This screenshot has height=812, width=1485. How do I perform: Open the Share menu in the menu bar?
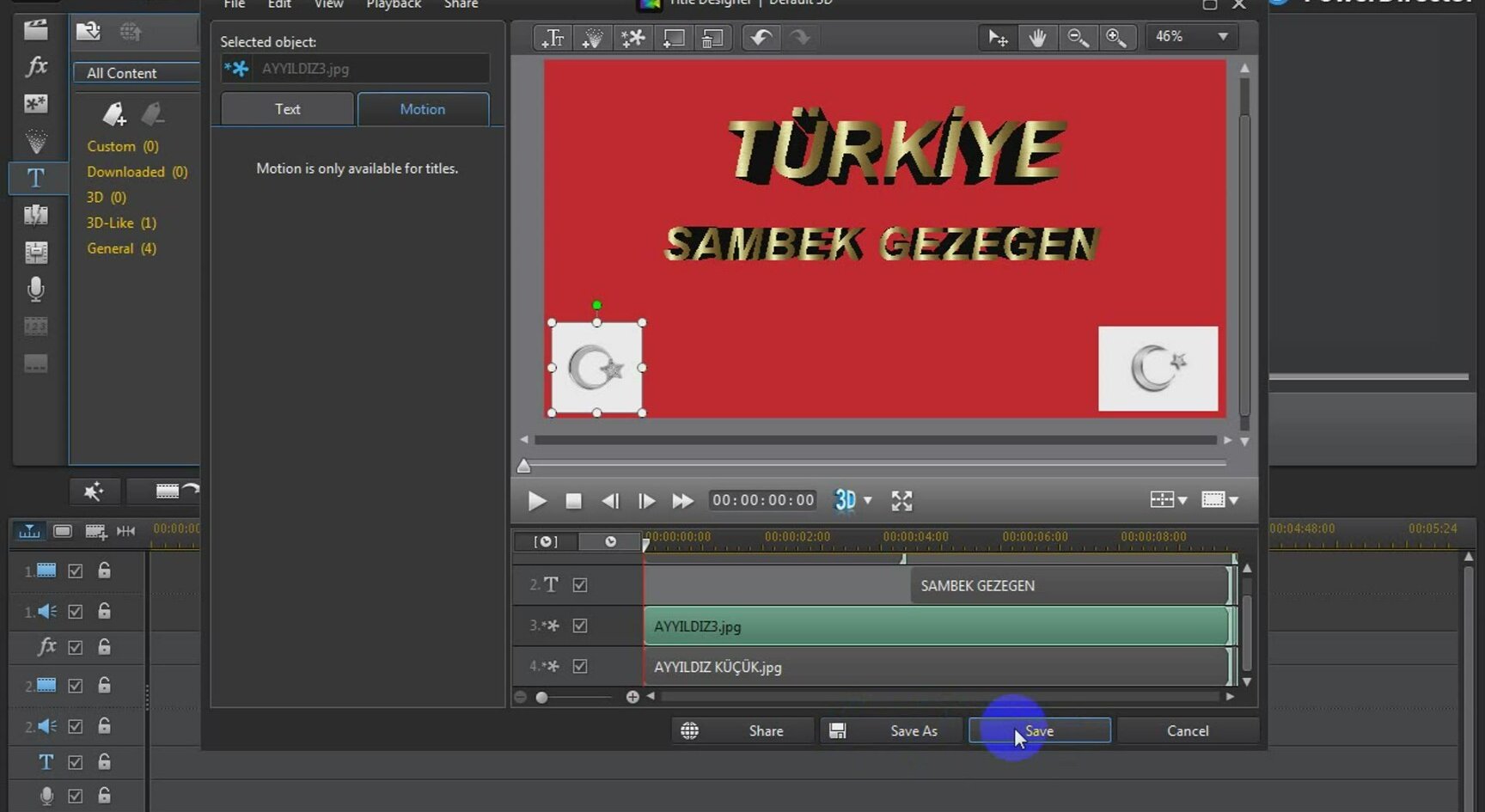click(461, 4)
